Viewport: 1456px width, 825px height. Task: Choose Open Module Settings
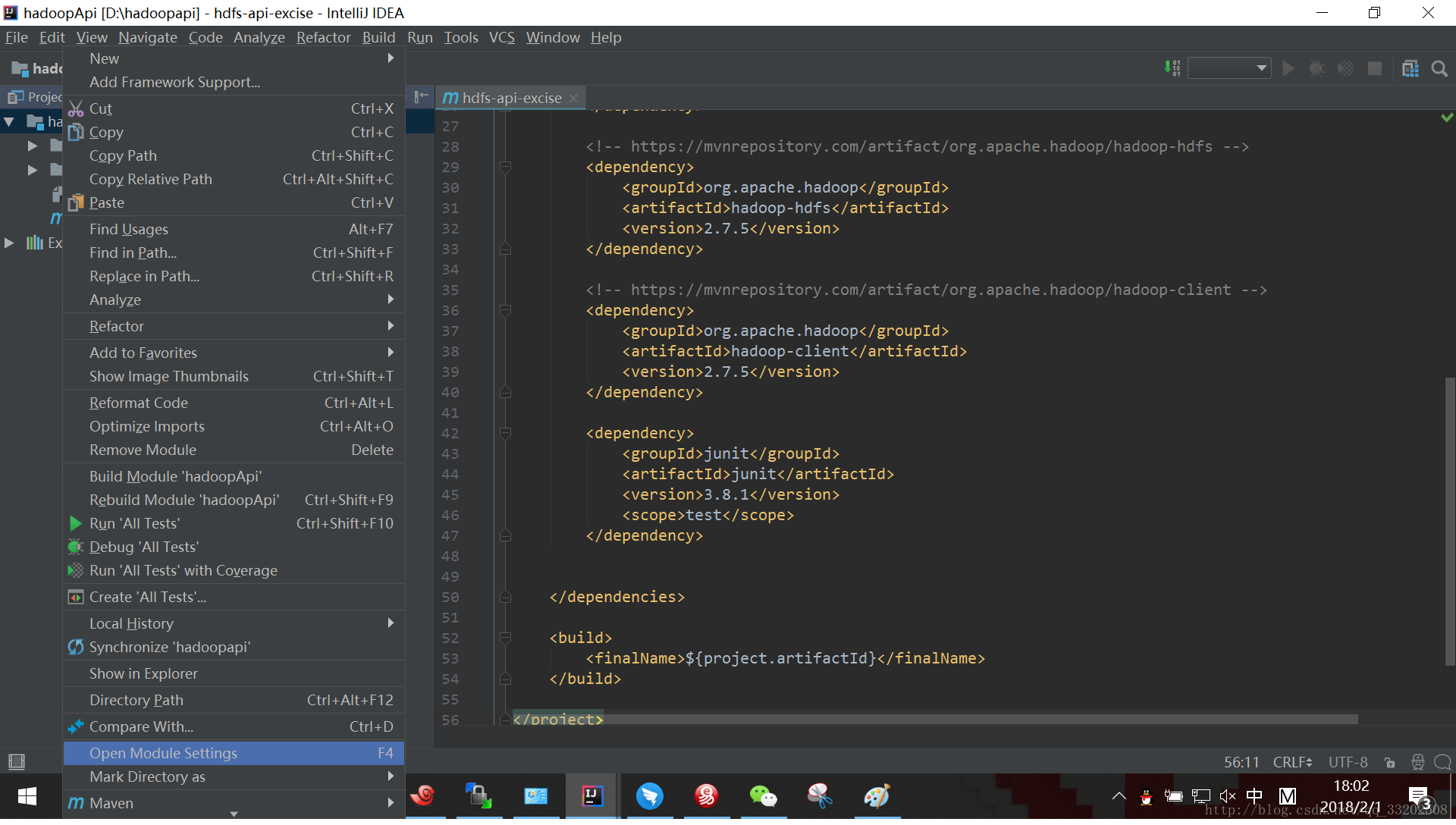click(234, 753)
